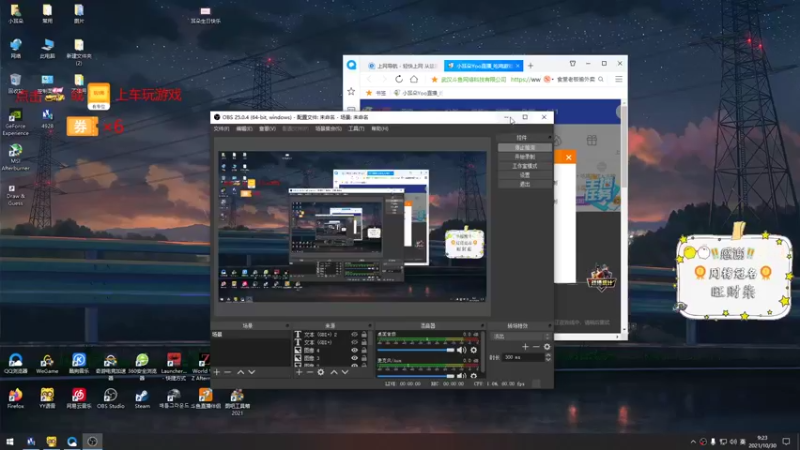Click the transition duration 300 ms field
The width and height of the screenshot is (800, 450).
coord(523,358)
